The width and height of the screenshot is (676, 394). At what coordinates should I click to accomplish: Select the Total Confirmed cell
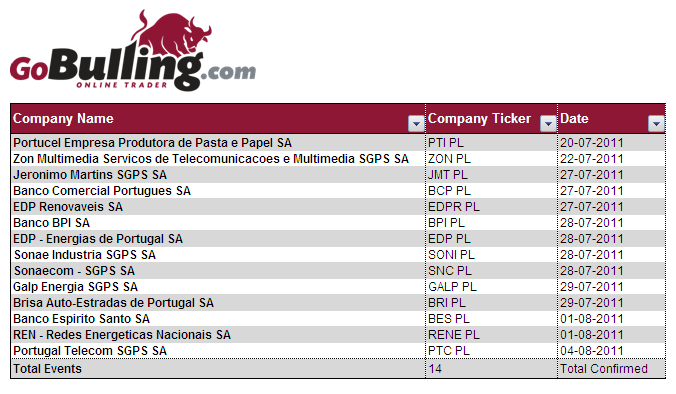tap(611, 369)
